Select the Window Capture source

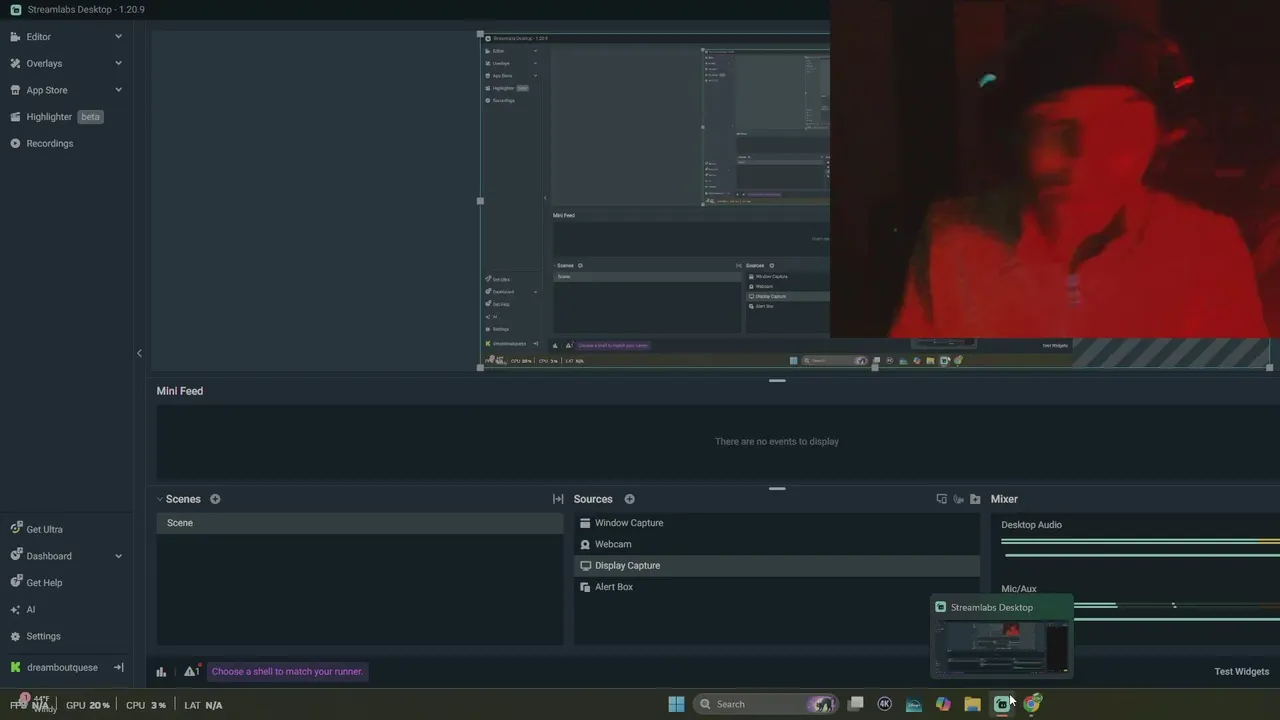pyautogui.click(x=777, y=523)
